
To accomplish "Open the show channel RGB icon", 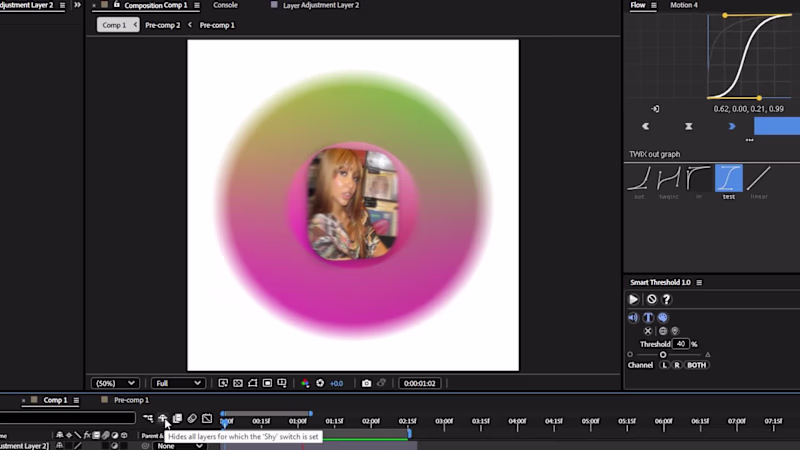I will point(305,383).
